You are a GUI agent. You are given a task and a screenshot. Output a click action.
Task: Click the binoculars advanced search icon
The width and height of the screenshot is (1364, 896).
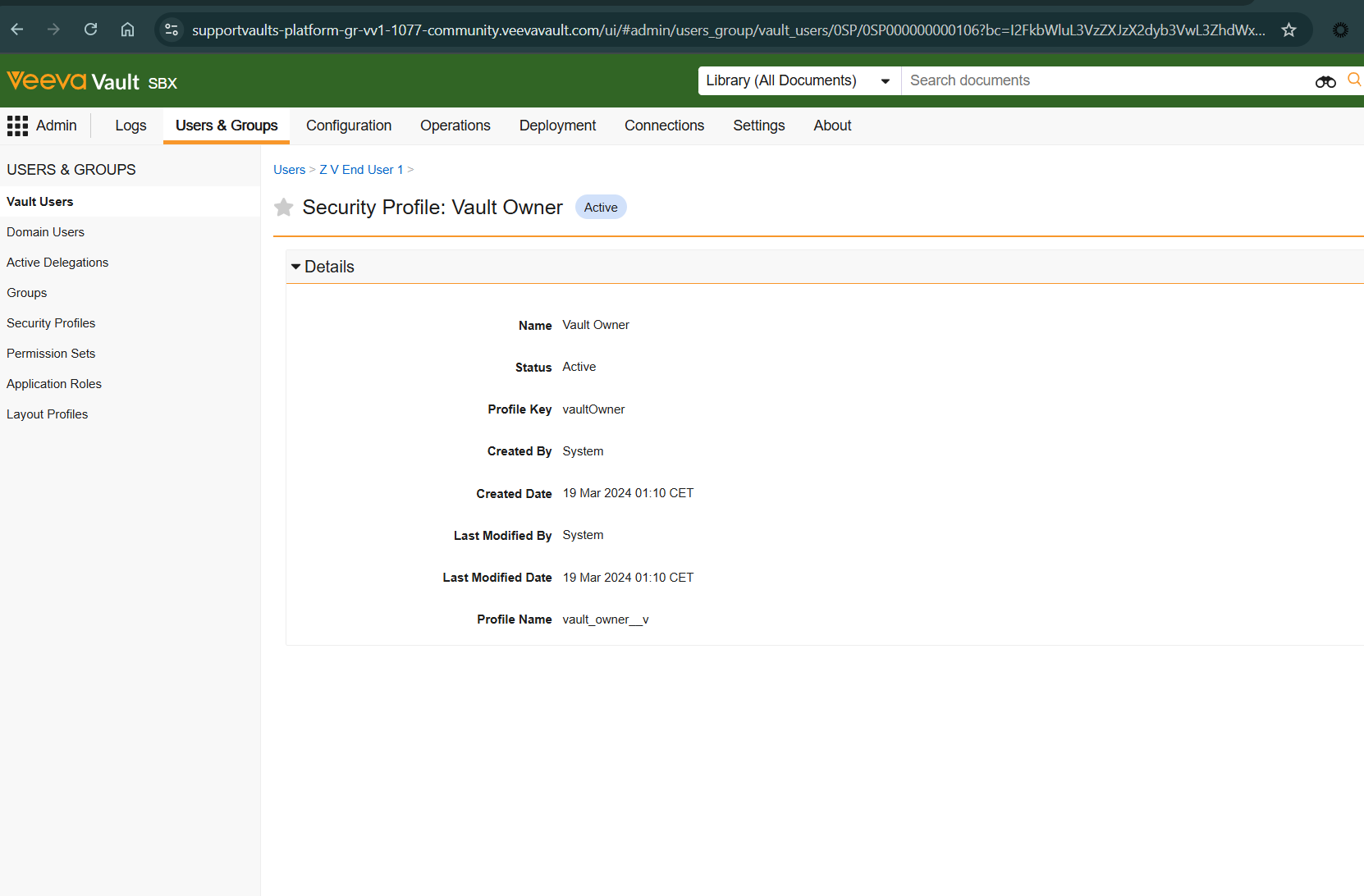(x=1325, y=81)
